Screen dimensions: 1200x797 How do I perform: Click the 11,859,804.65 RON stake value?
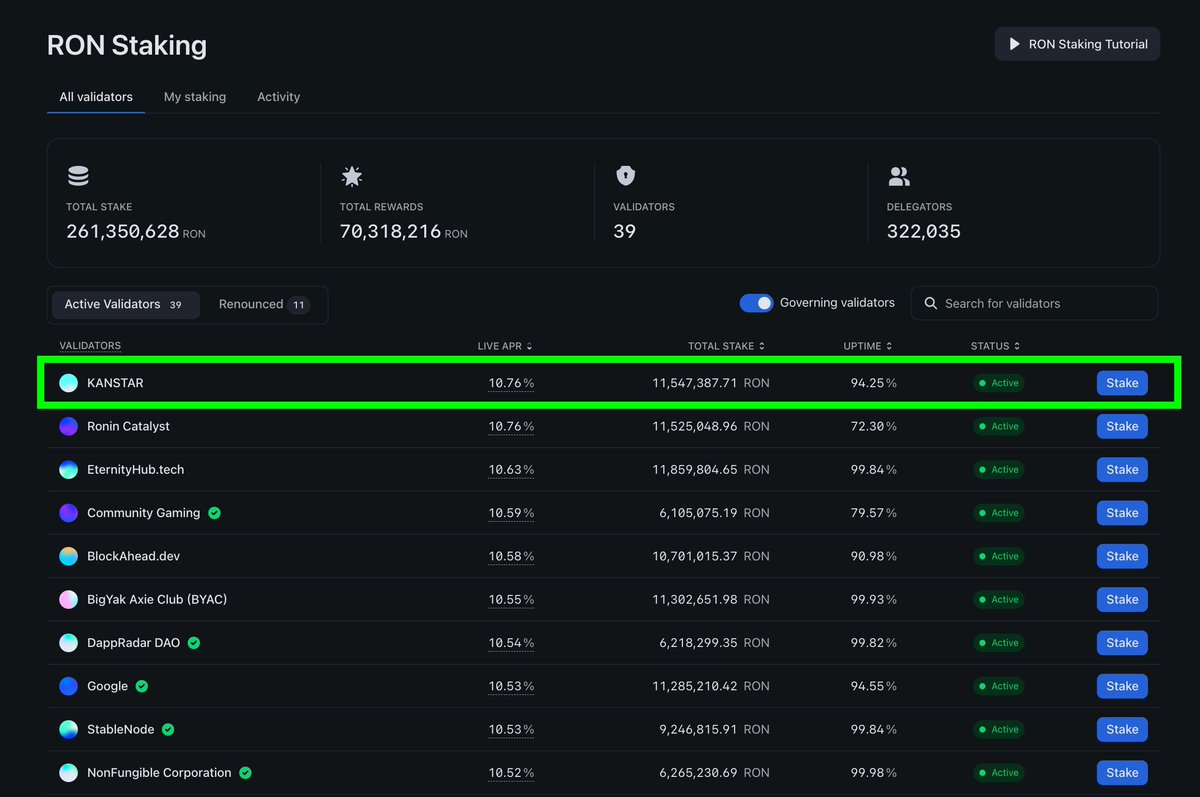[711, 470]
